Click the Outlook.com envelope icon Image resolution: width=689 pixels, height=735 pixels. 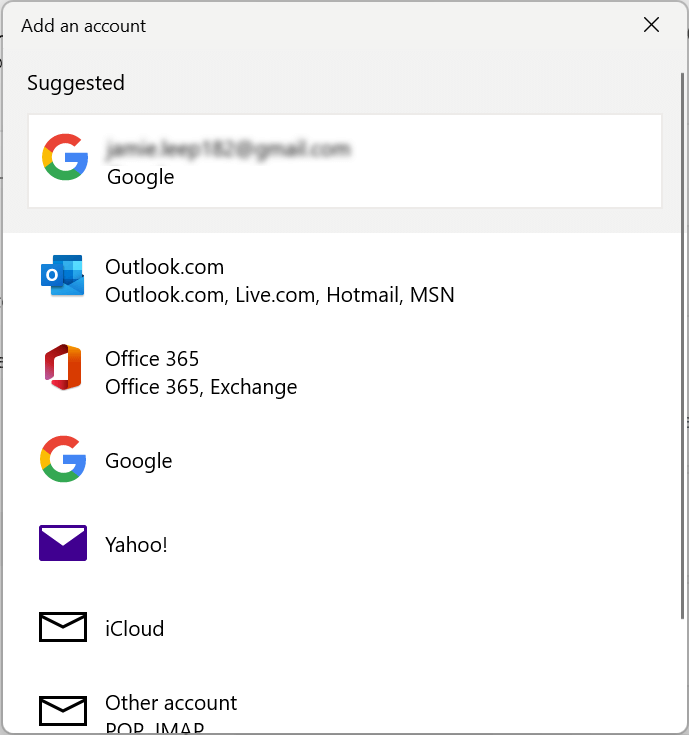63,276
